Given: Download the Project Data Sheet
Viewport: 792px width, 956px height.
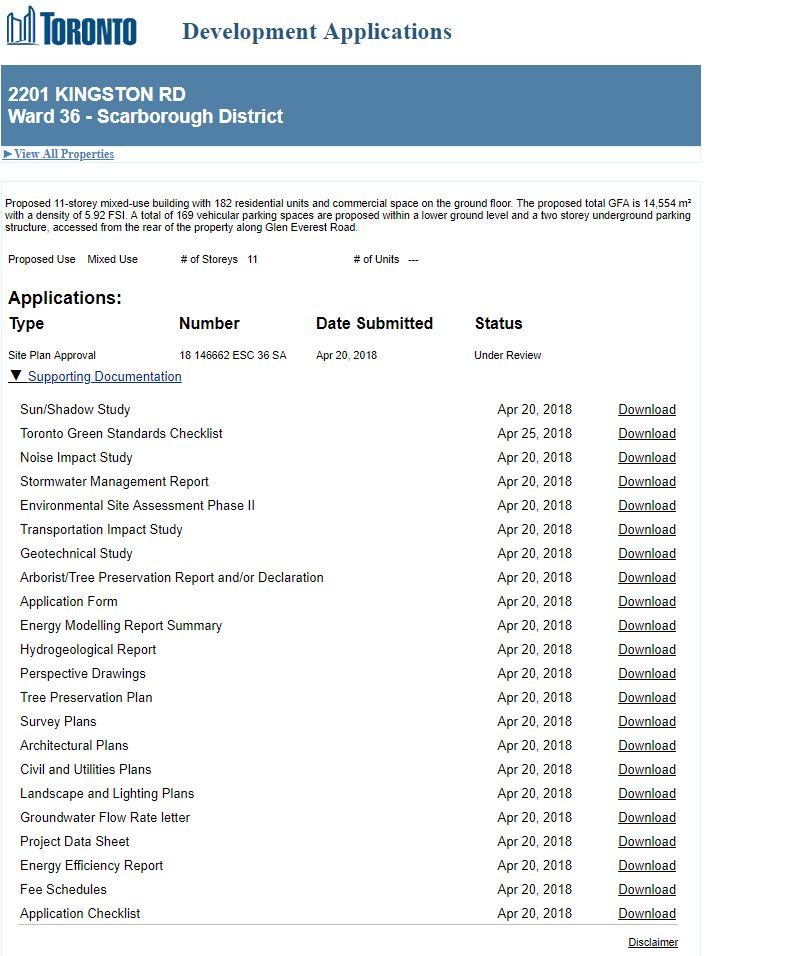Looking at the screenshot, I should pos(646,842).
